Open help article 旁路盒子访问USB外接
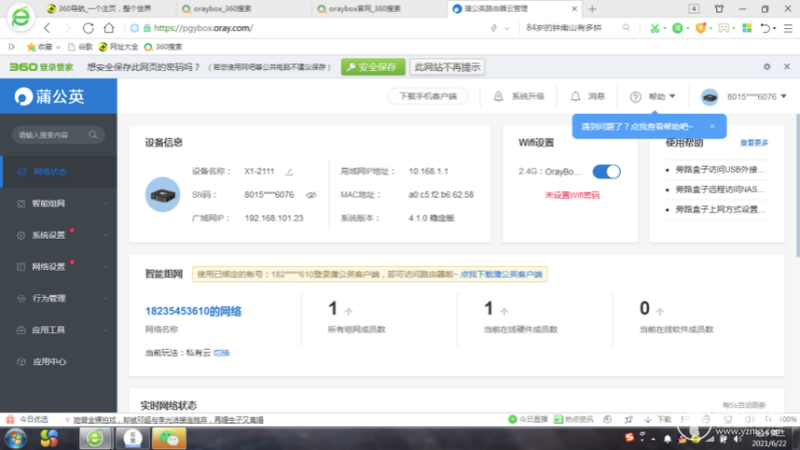This screenshot has width=800, height=450. [720, 169]
